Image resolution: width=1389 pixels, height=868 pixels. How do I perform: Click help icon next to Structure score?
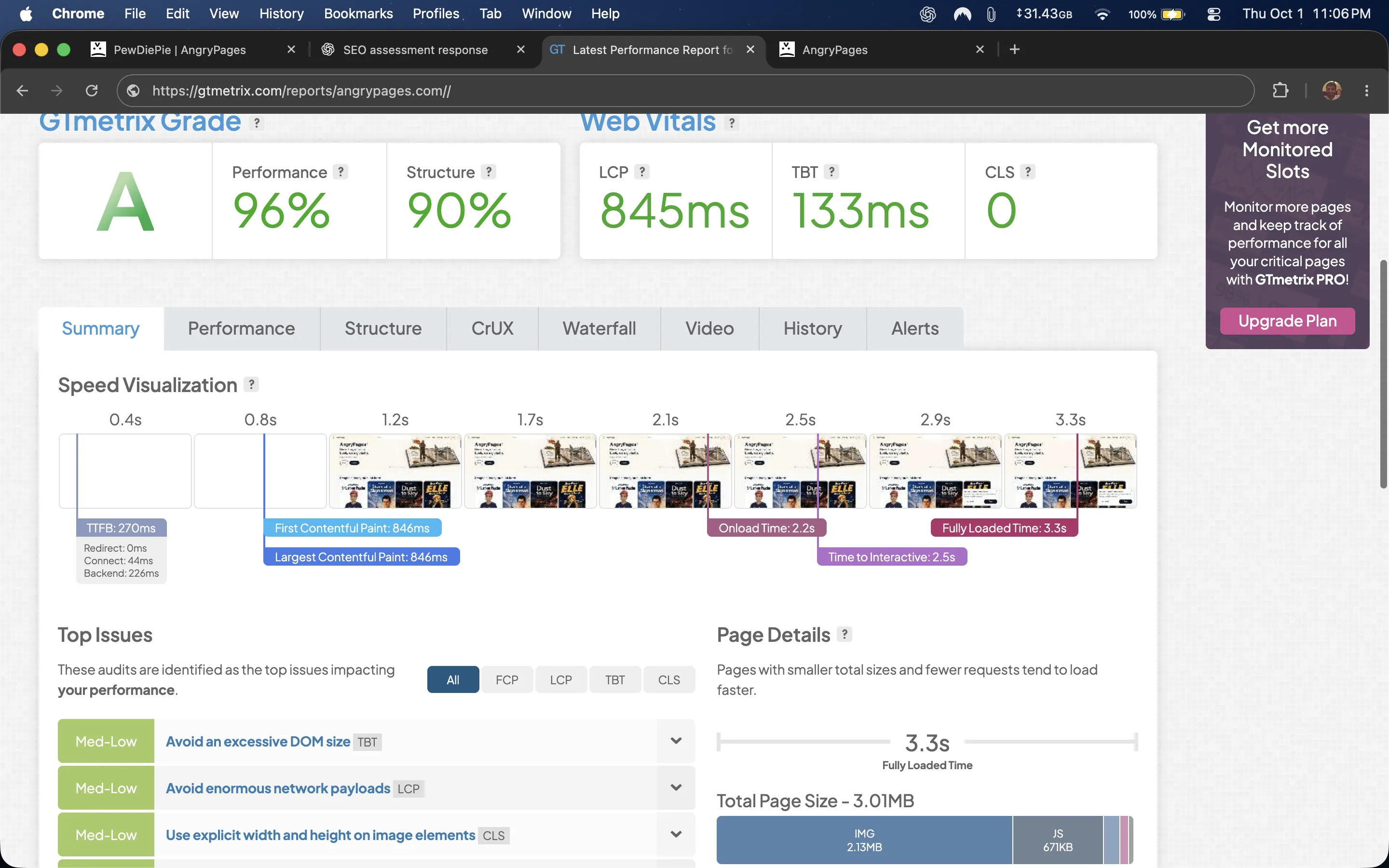[x=489, y=172]
